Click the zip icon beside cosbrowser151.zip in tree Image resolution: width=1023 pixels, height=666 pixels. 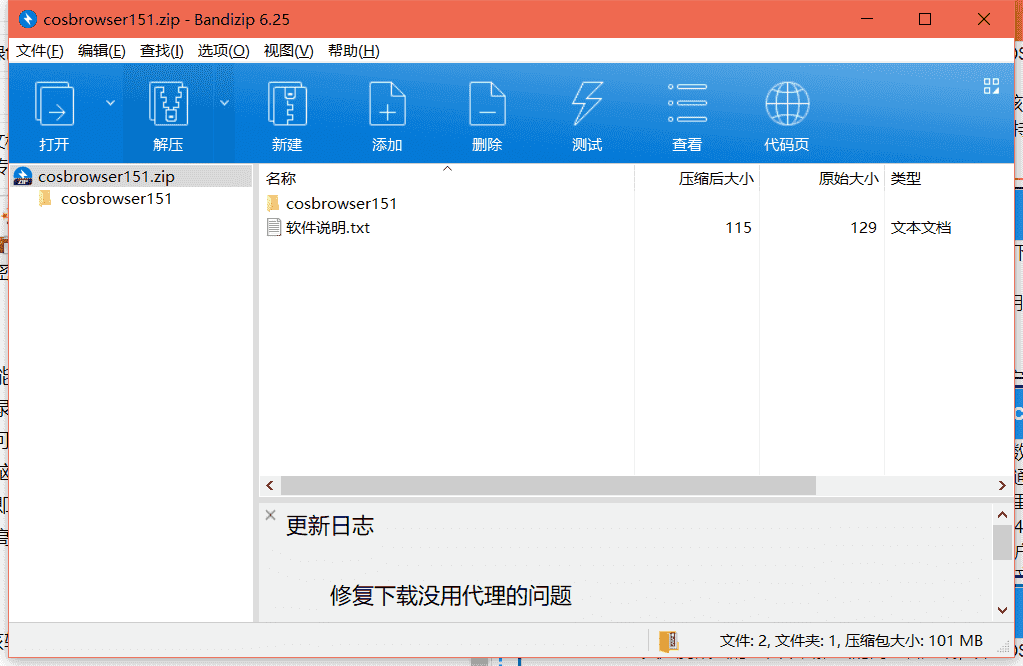point(23,176)
